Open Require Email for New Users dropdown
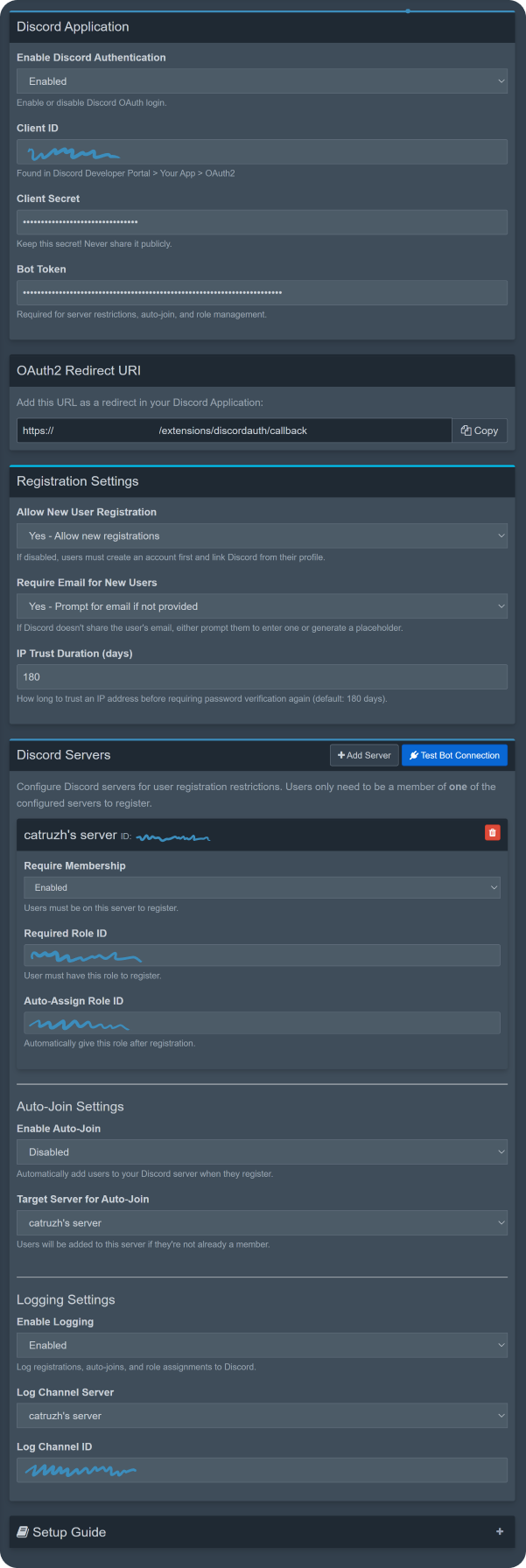 click(x=262, y=606)
